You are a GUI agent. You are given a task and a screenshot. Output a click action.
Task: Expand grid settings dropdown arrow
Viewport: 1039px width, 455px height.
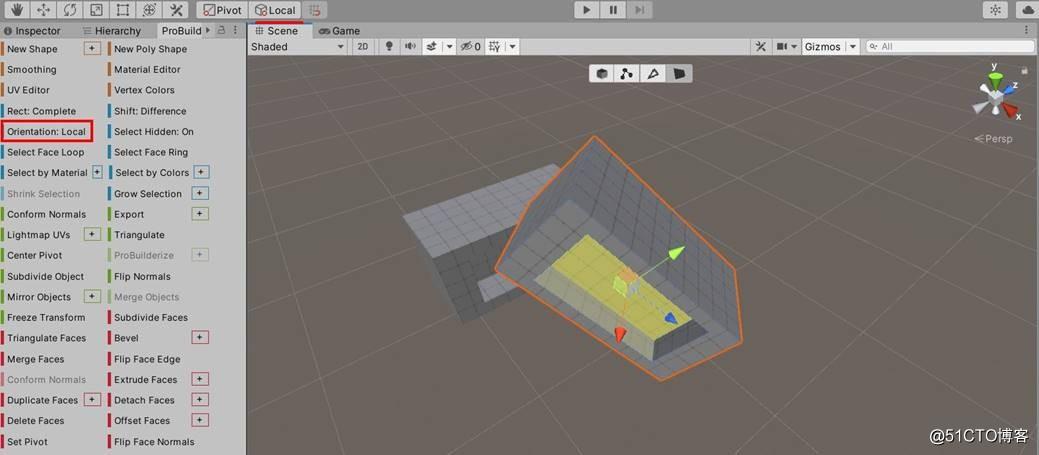[512, 46]
